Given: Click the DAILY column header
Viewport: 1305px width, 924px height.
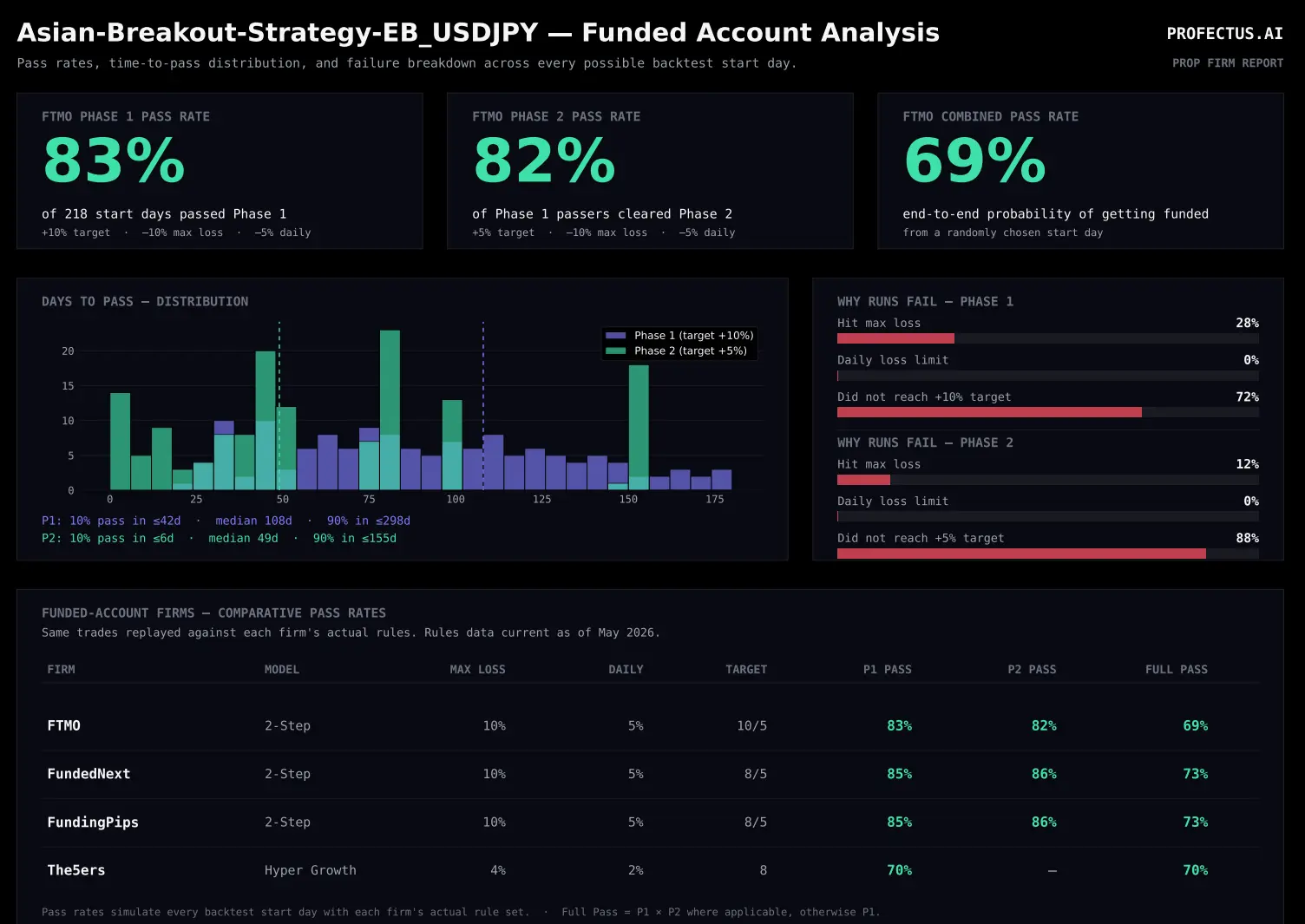Looking at the screenshot, I should tap(626, 670).
